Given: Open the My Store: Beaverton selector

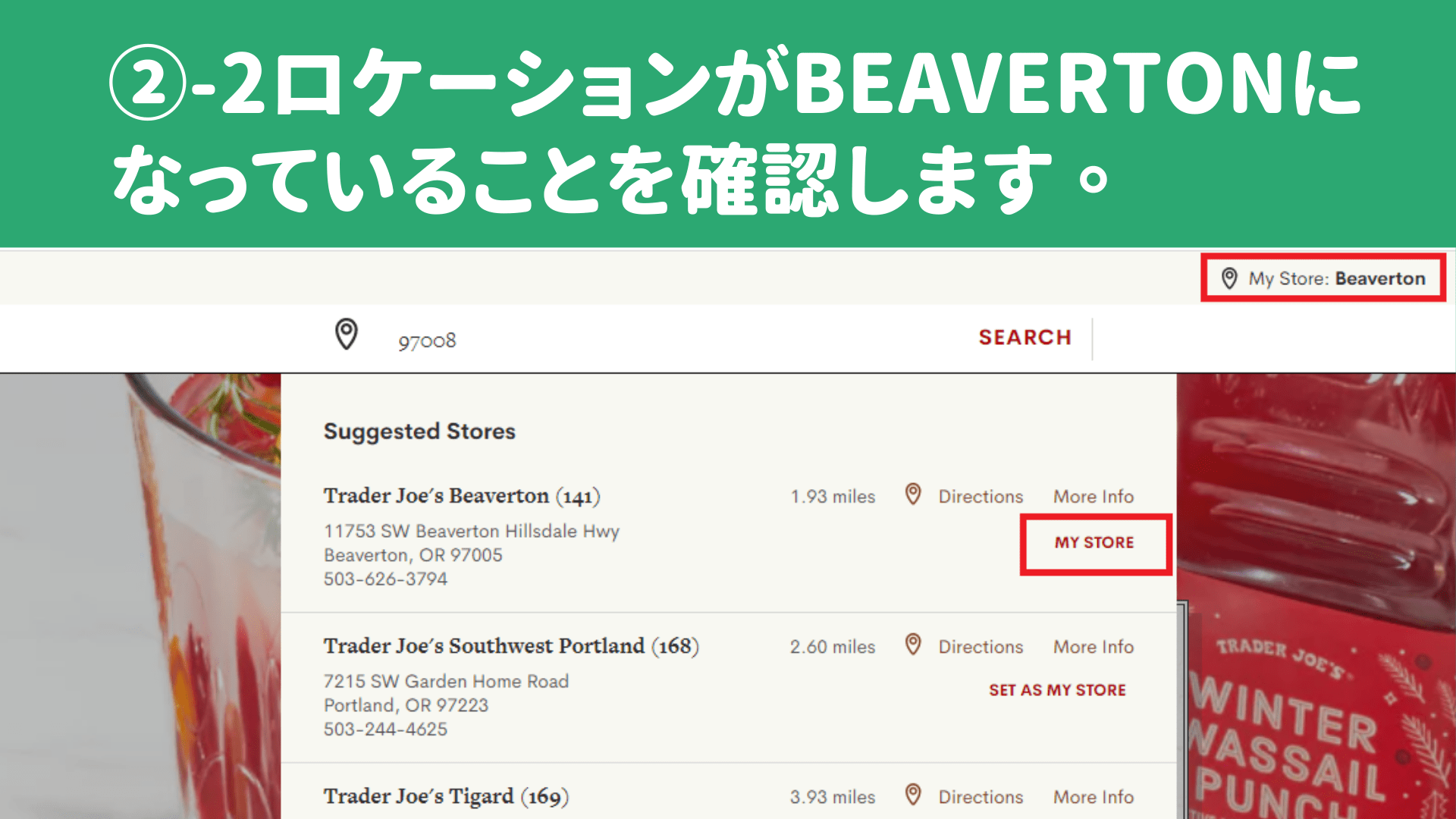Looking at the screenshot, I should [1323, 278].
